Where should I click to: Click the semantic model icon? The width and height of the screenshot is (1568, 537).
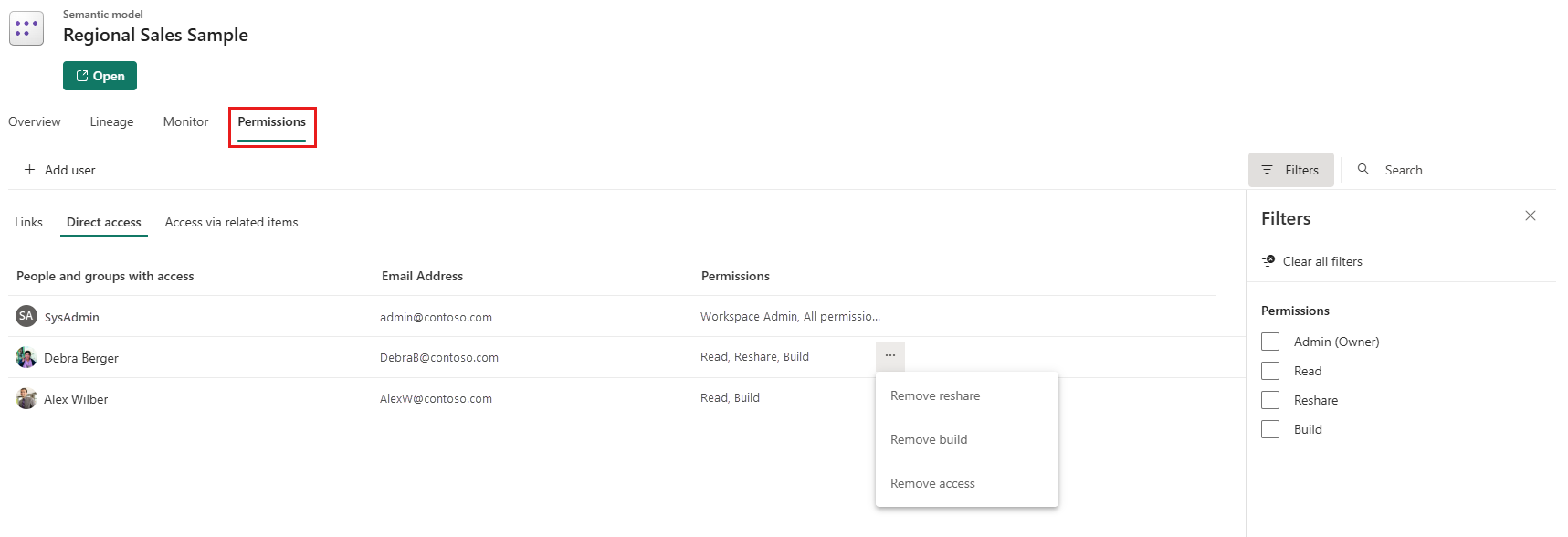click(x=26, y=28)
